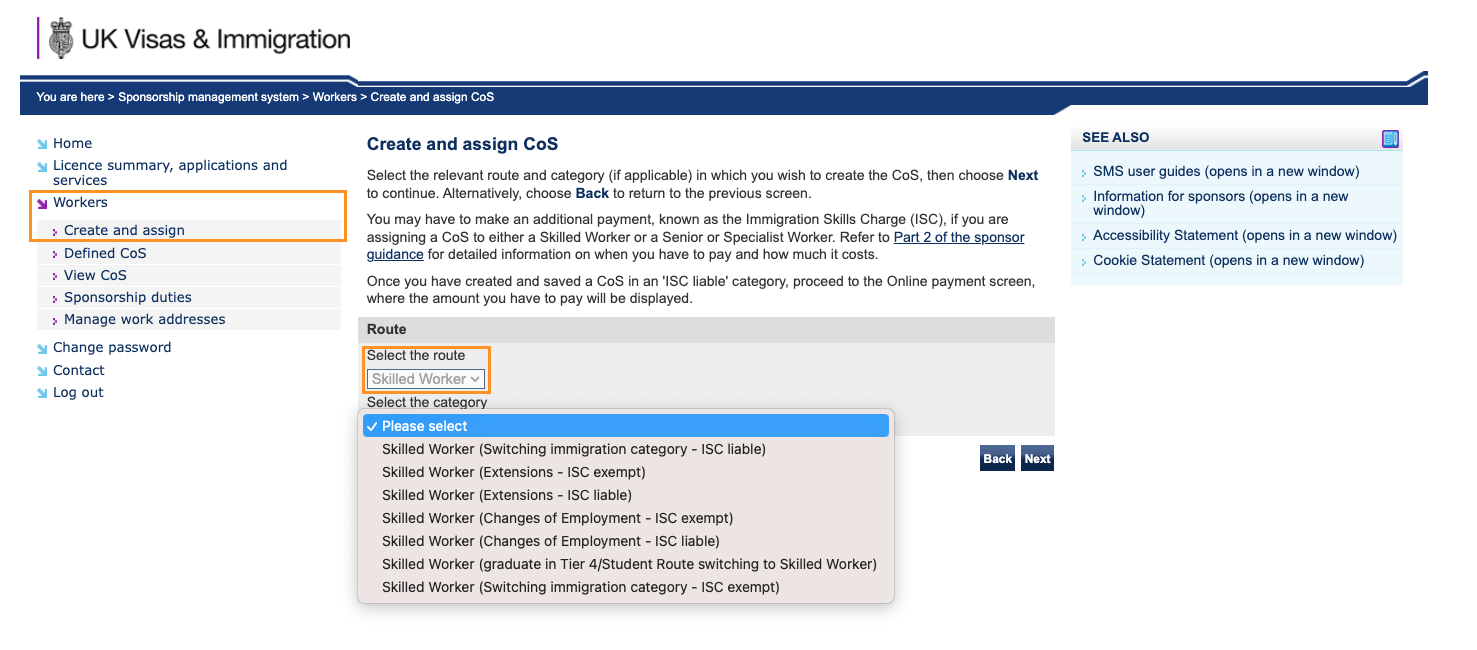
Task: Open Defined CoS in the Workers menu
Action: (105, 253)
